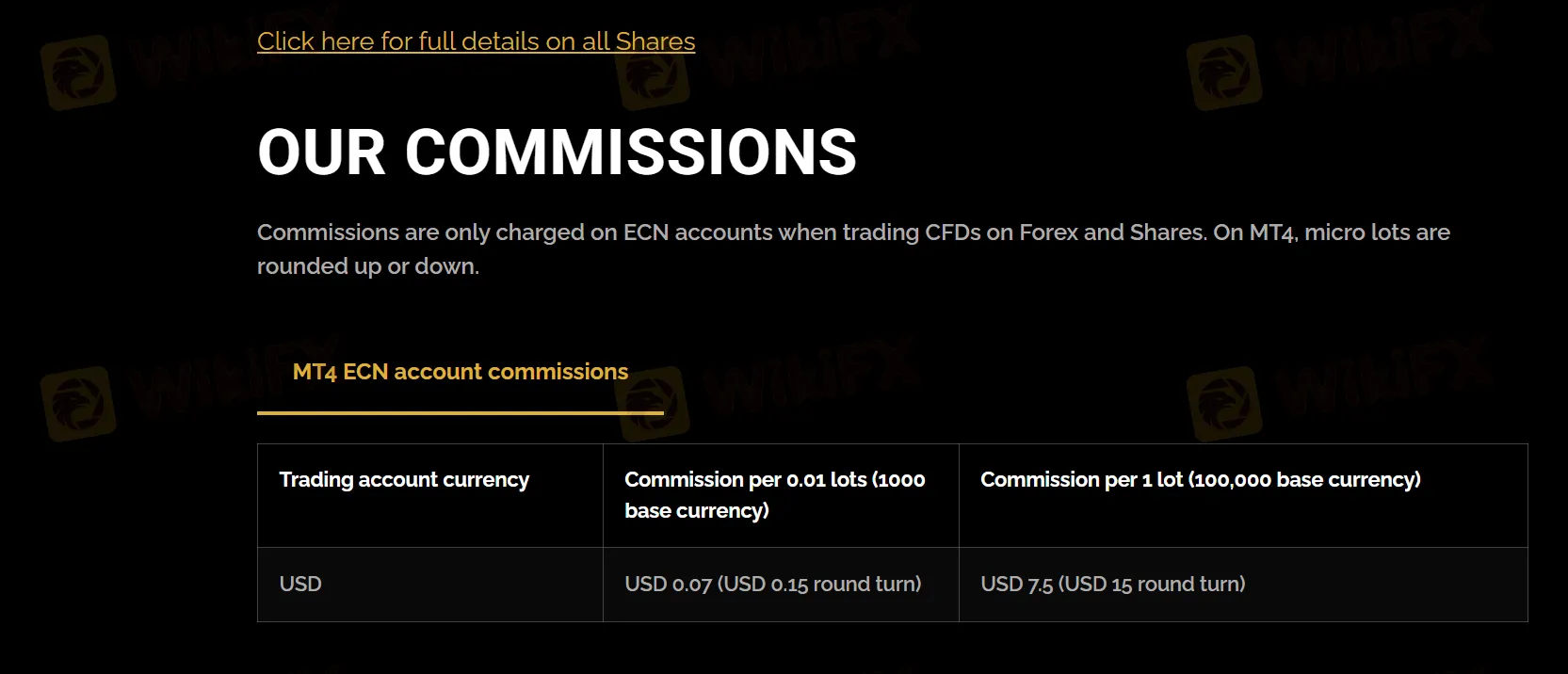
Task: Click the yellow underline beneath the MT4 tab
Action: 460,412
